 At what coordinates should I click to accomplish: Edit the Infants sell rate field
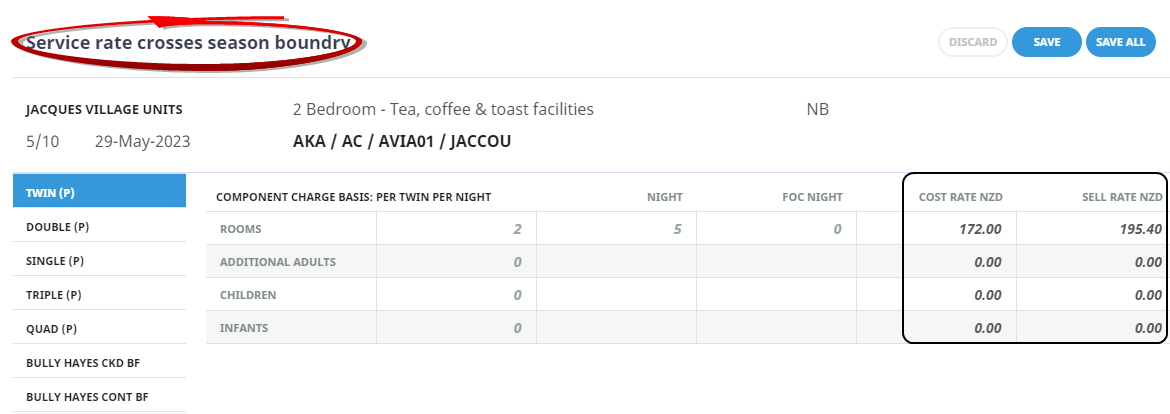point(1090,327)
